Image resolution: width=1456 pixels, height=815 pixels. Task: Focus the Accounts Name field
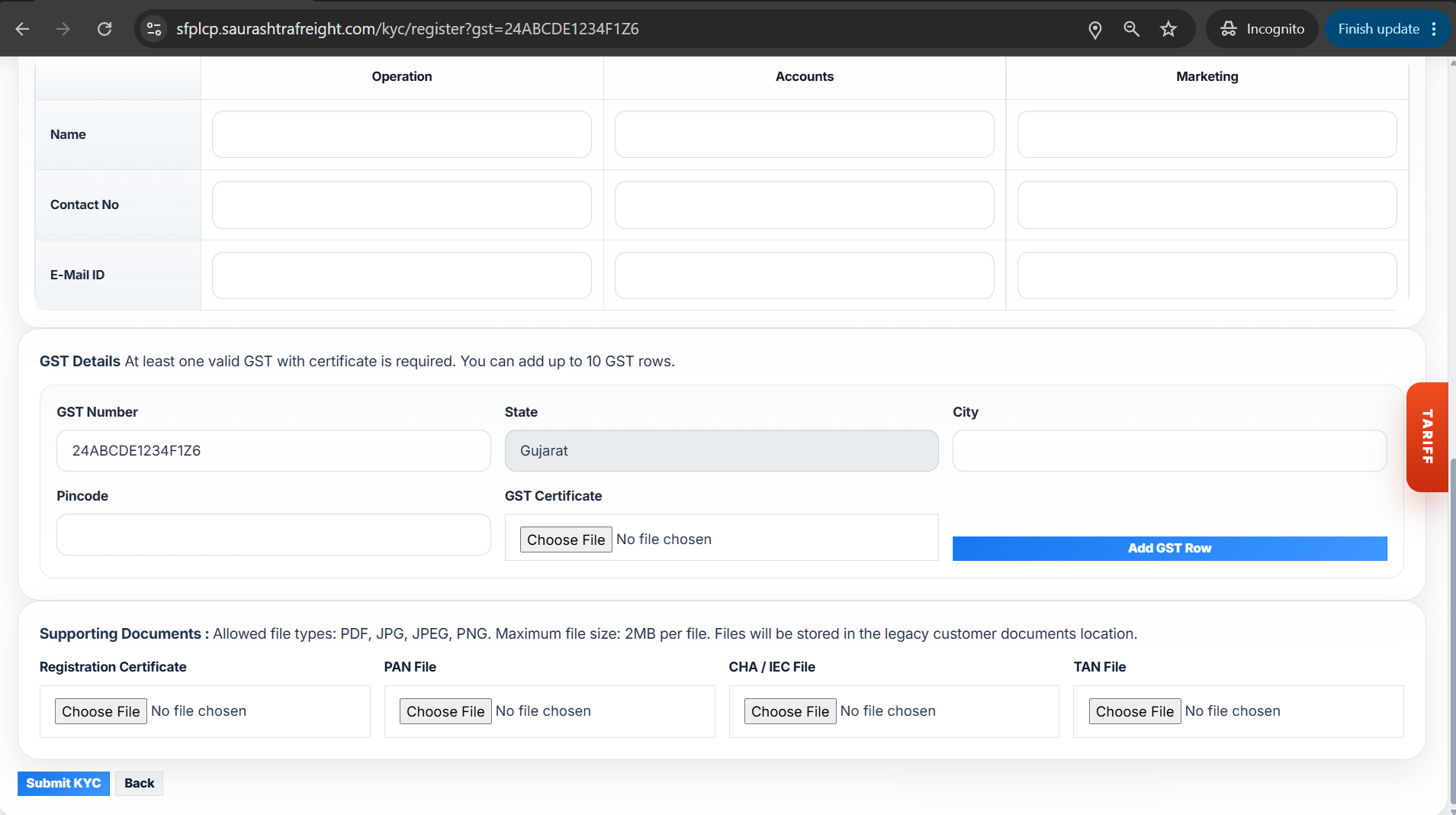tap(805, 134)
